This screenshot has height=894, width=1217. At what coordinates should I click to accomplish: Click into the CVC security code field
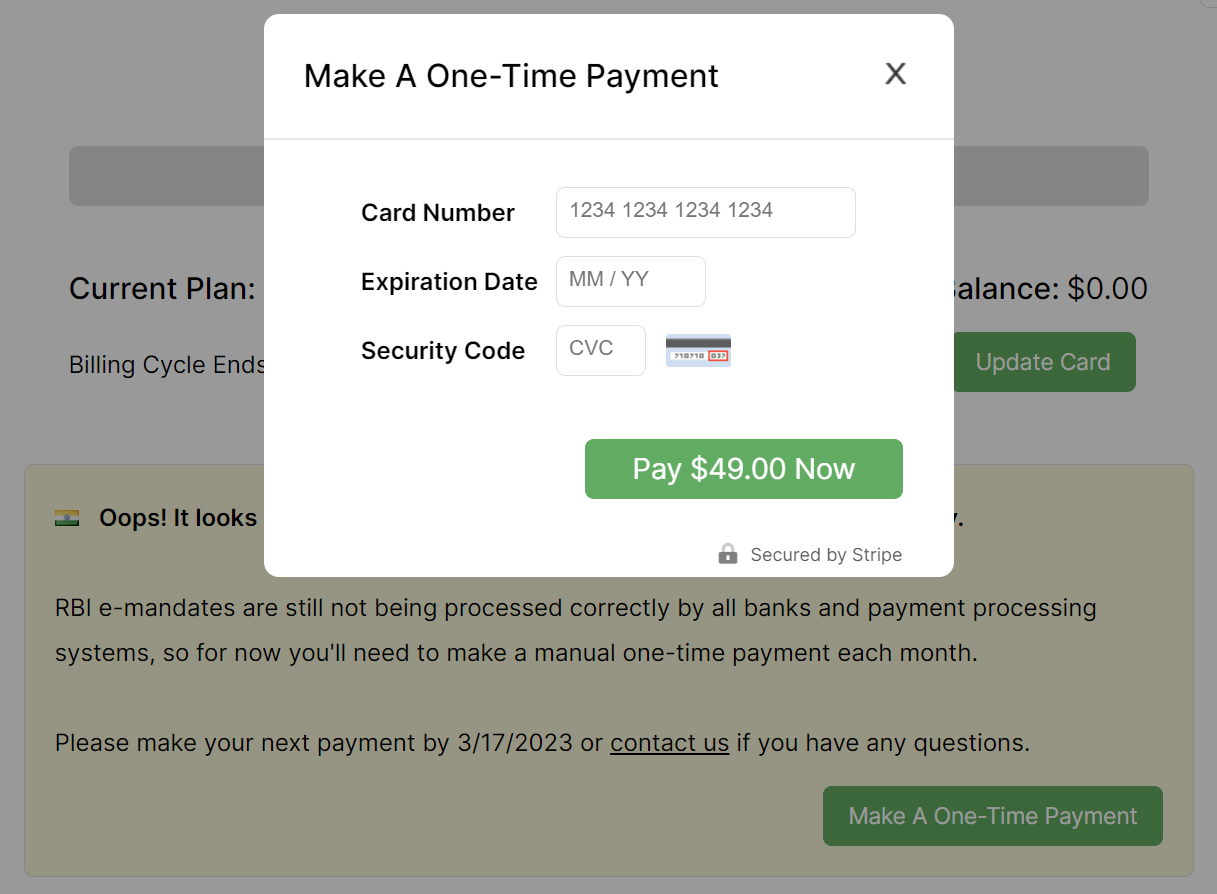(600, 351)
